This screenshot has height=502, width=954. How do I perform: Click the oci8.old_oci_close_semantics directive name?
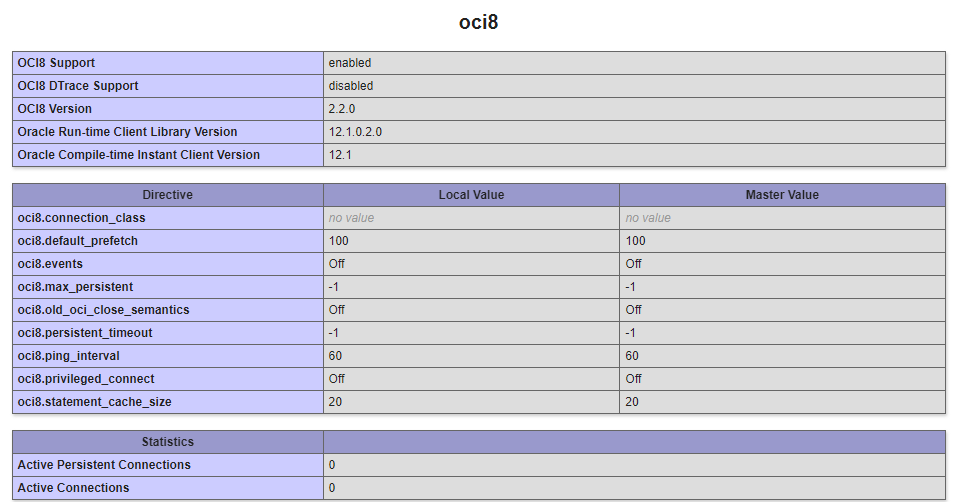point(103,310)
